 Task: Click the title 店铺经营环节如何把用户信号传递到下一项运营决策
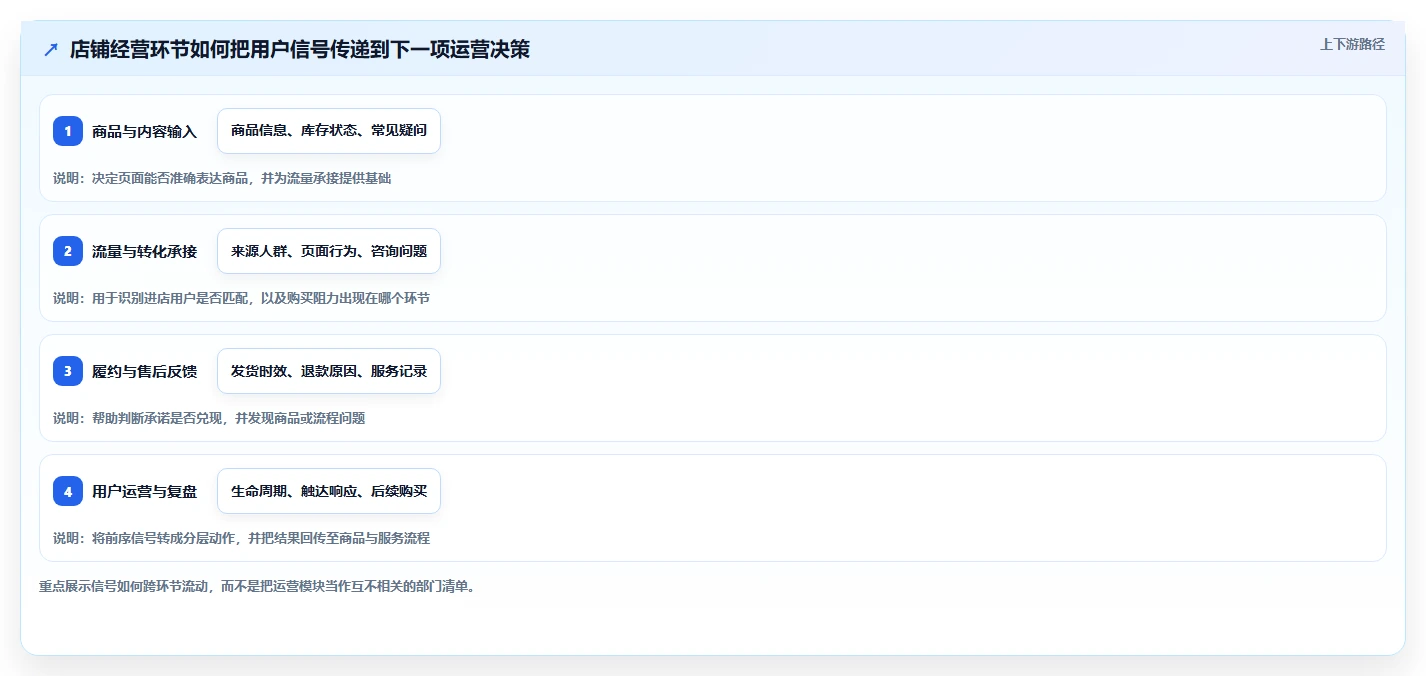point(300,50)
